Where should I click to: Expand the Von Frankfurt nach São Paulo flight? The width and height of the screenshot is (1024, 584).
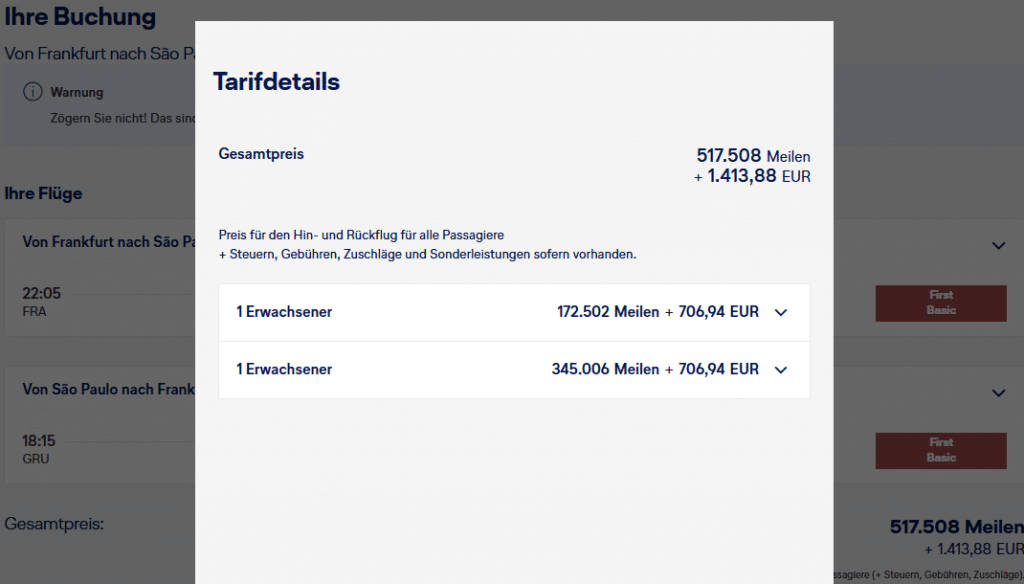tap(997, 245)
